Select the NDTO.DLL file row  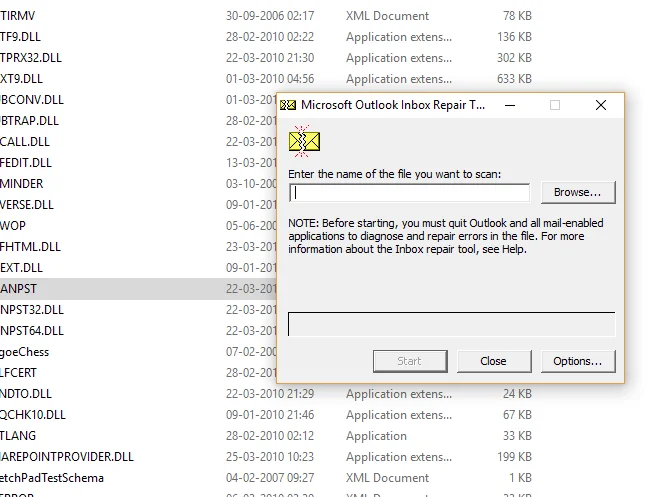pyautogui.click(x=266, y=394)
